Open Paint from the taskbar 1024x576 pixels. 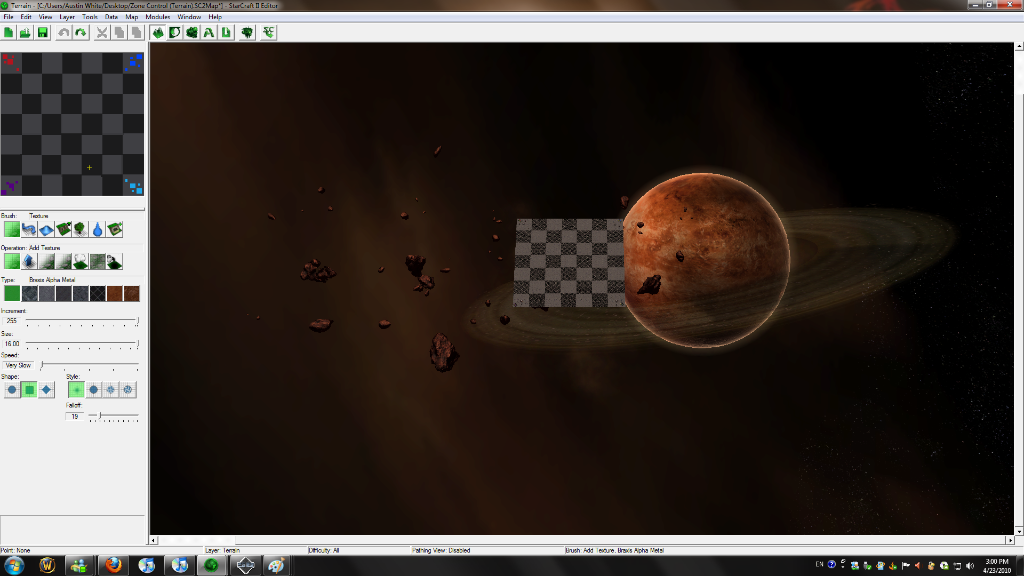click(276, 566)
